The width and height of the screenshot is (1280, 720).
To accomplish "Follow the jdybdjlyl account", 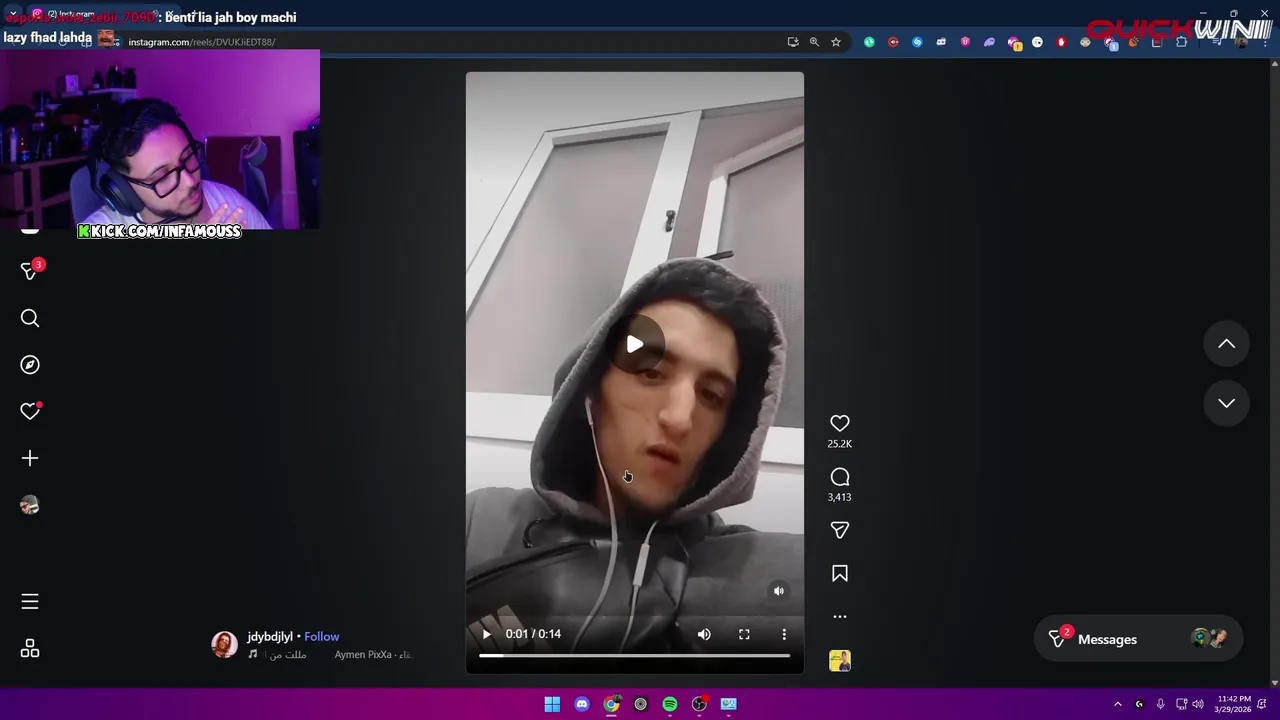I will tap(322, 636).
